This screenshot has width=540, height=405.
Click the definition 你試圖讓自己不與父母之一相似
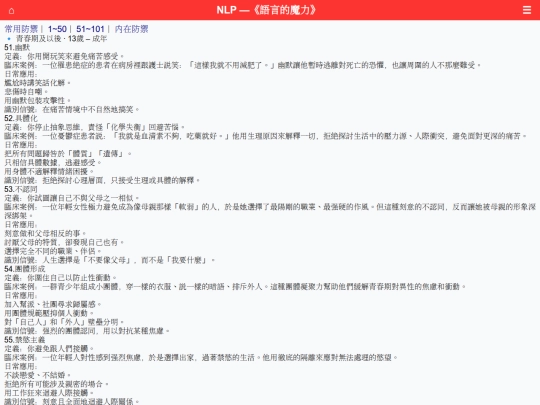click(x=72, y=198)
